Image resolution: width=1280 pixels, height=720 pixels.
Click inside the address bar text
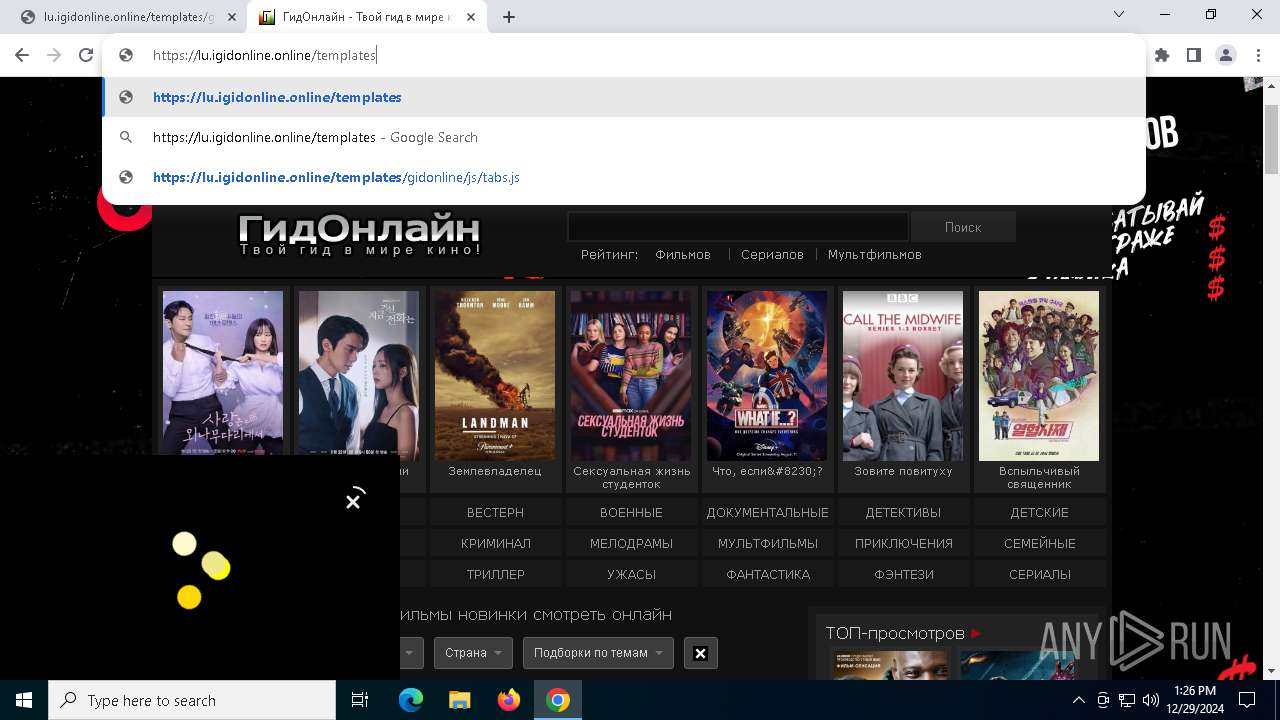coord(264,55)
